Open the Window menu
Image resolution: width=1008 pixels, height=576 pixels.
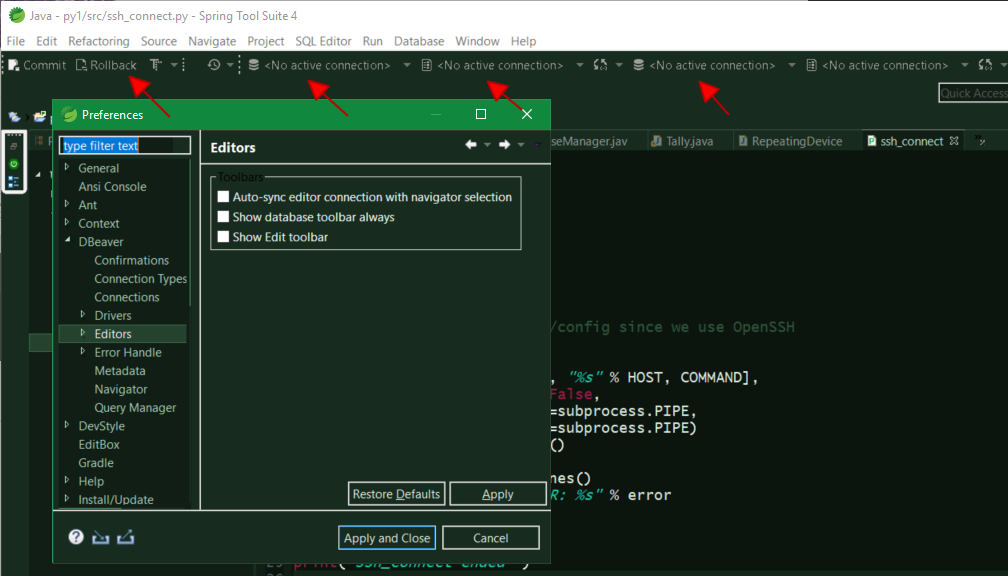tap(478, 41)
